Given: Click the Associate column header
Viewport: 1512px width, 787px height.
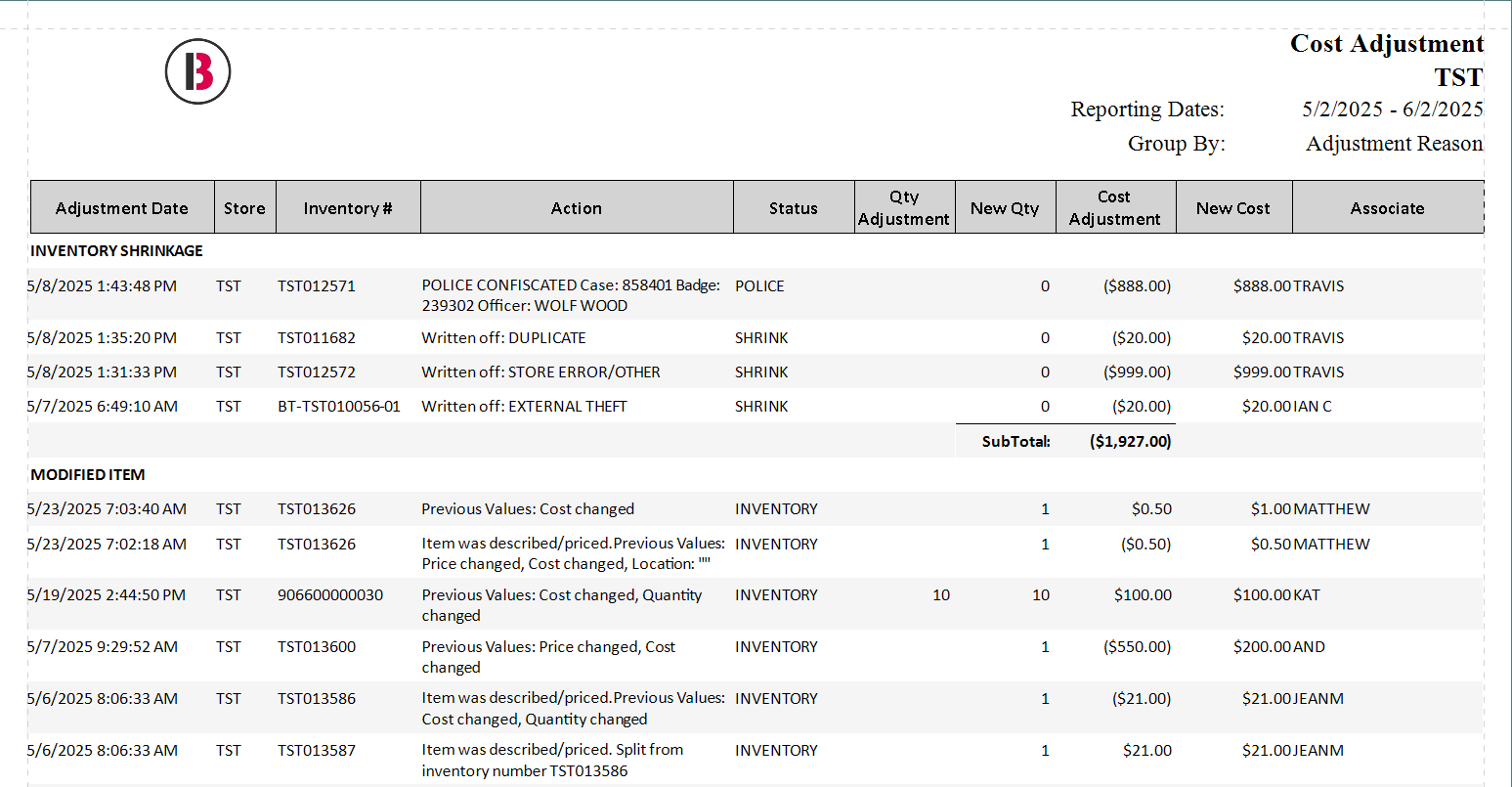Looking at the screenshot, I should (x=1388, y=207).
